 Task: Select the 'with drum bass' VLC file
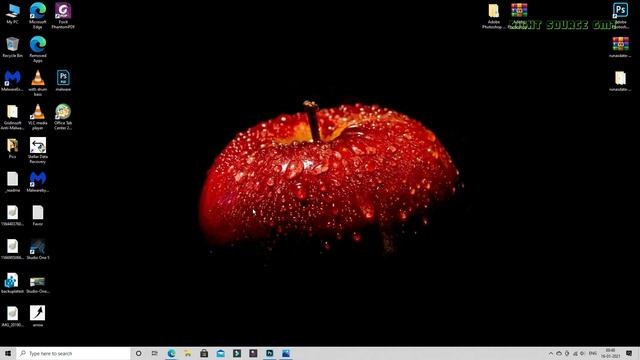tap(38, 83)
